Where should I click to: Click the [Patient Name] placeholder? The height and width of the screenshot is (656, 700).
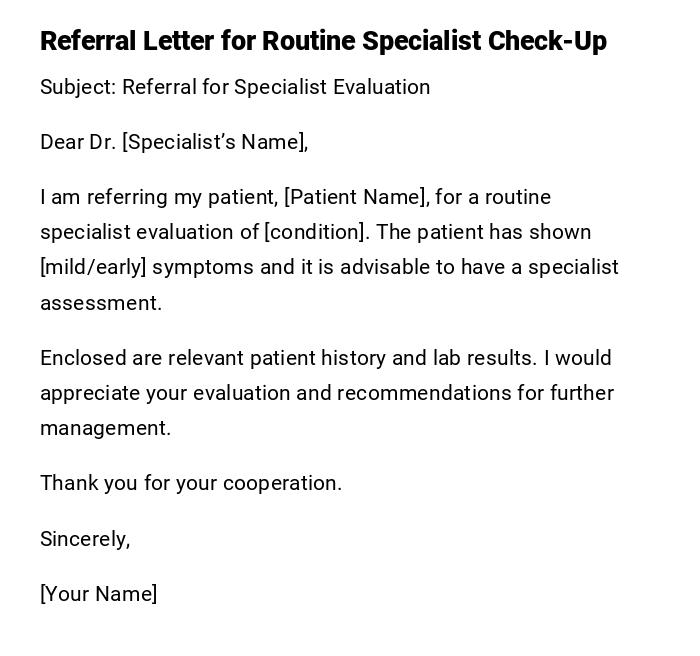pyautogui.click(x=356, y=197)
